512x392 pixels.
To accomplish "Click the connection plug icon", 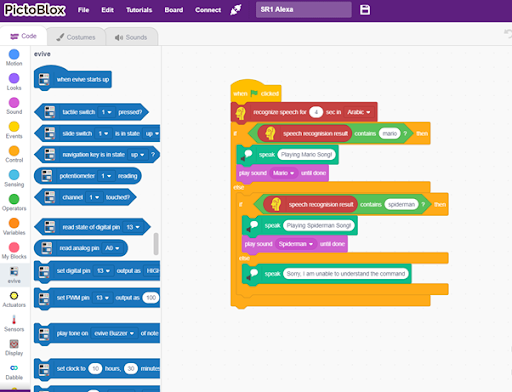I will tap(236, 10).
